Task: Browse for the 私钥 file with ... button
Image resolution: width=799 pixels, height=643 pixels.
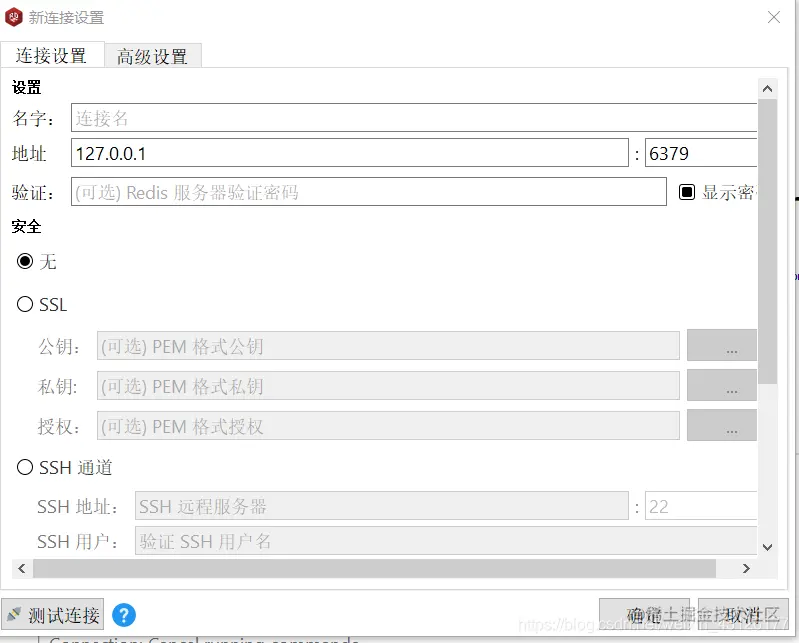Action: (x=722, y=386)
